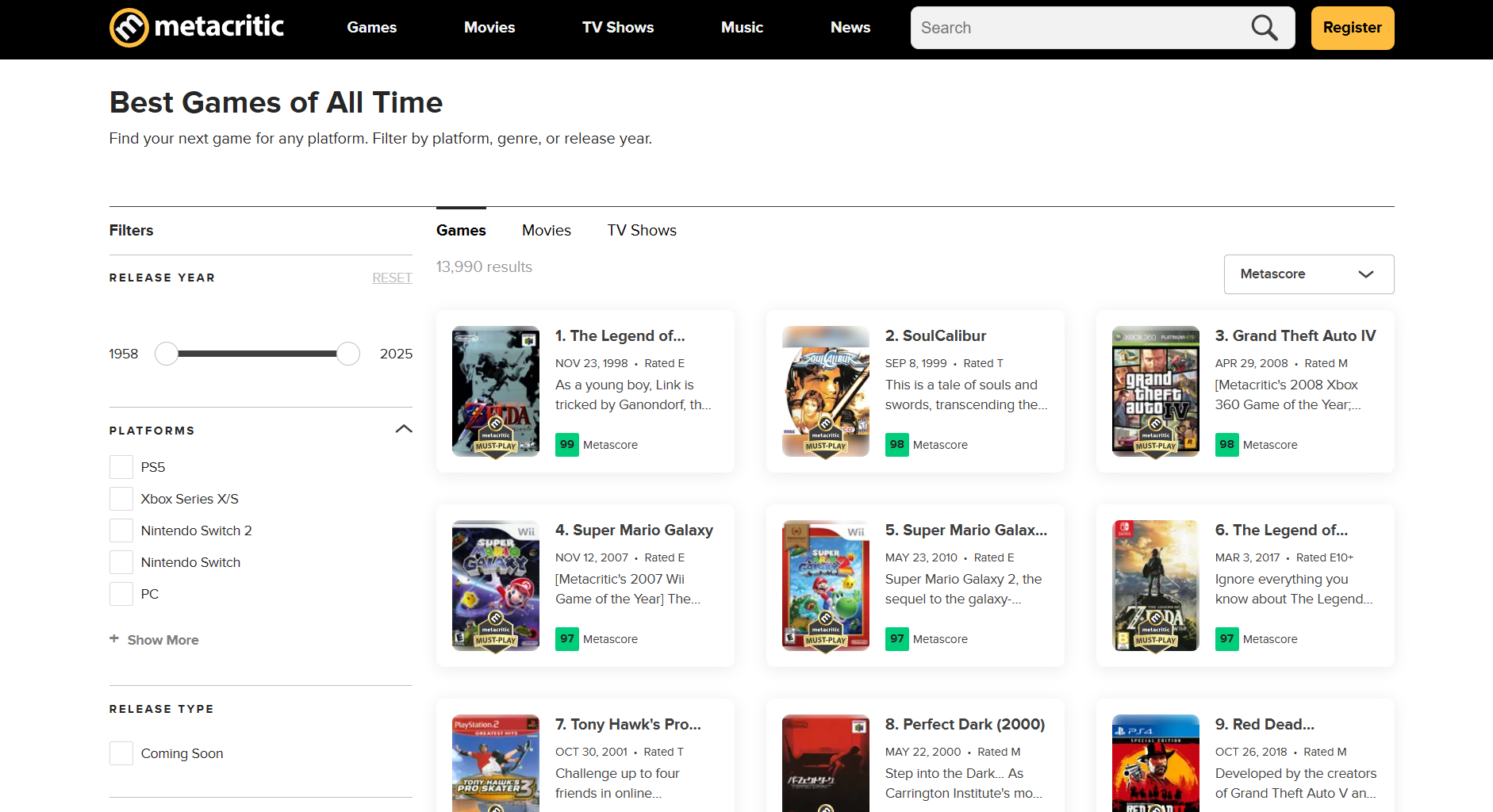Open the News menu in top navigation

click(850, 28)
